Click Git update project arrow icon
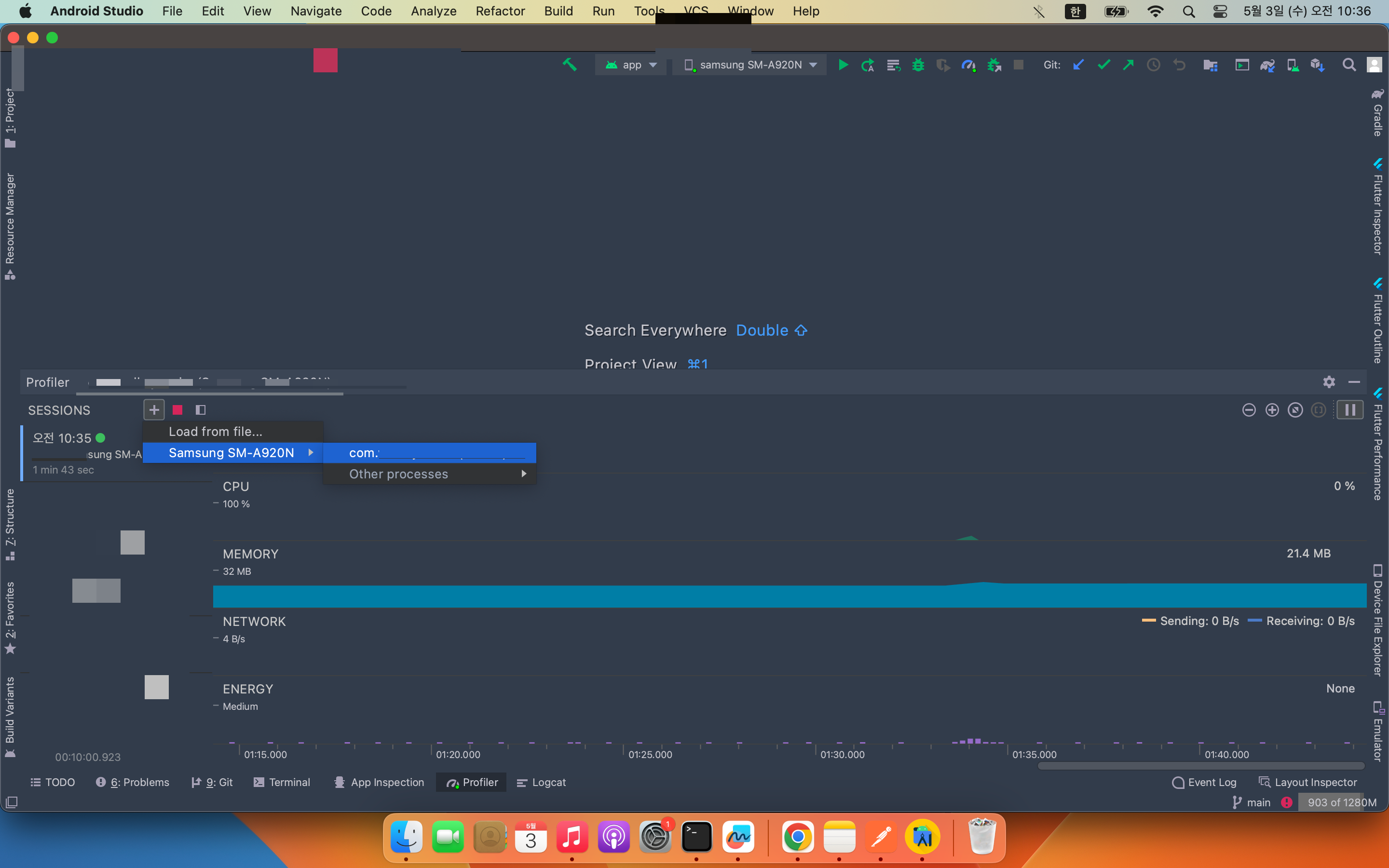This screenshot has width=1389, height=868. click(1078, 65)
